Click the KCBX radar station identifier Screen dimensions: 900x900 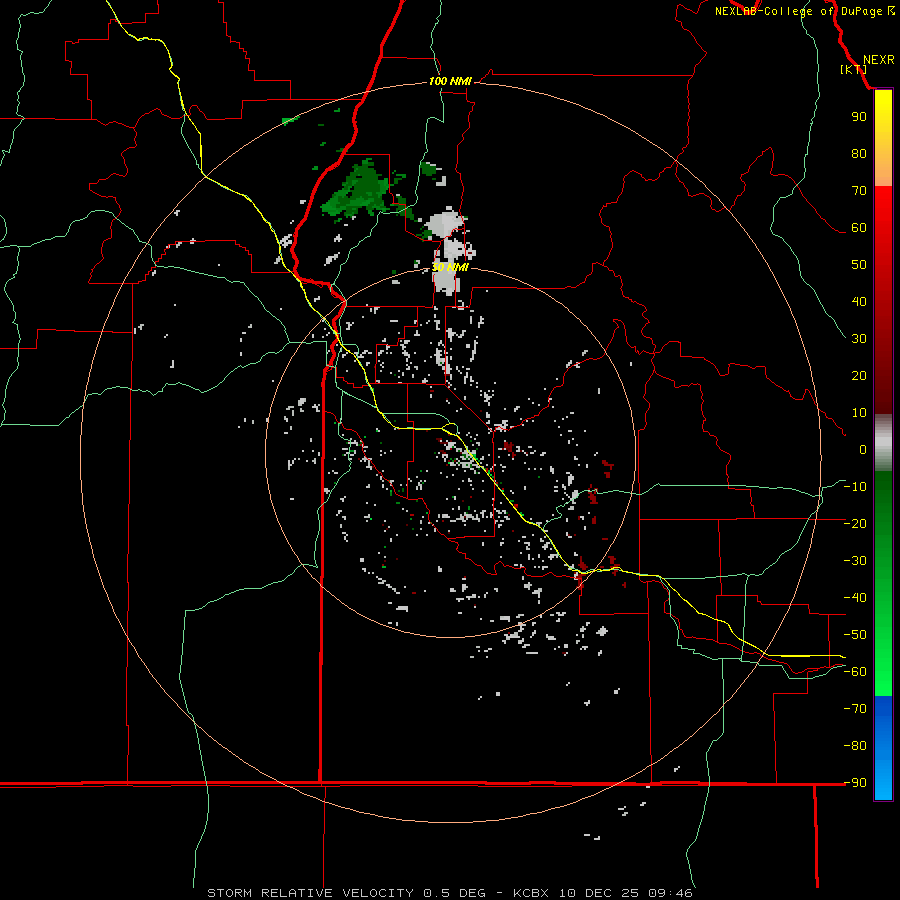tap(531, 893)
